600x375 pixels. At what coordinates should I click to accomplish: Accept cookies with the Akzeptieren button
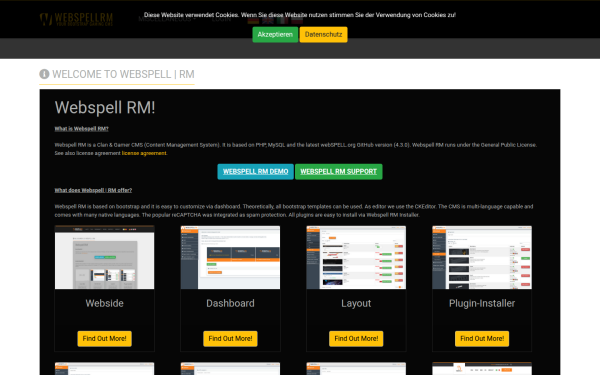[x=275, y=34]
